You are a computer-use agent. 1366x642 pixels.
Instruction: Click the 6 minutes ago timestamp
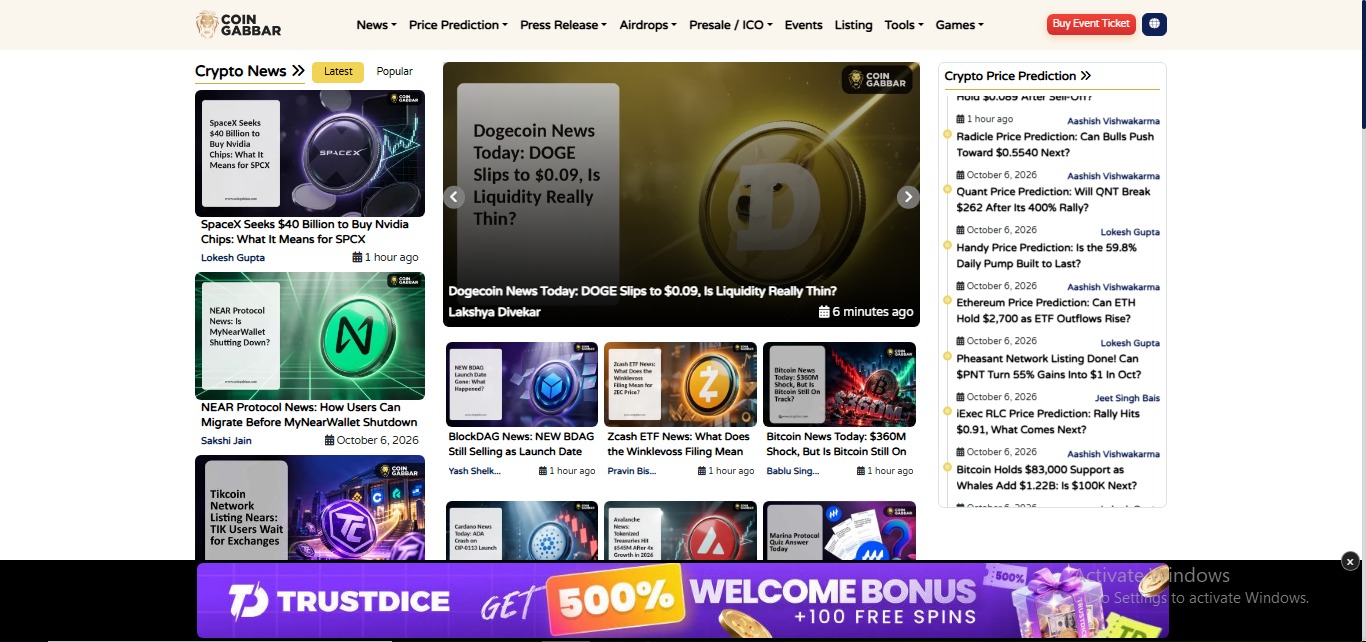(866, 312)
